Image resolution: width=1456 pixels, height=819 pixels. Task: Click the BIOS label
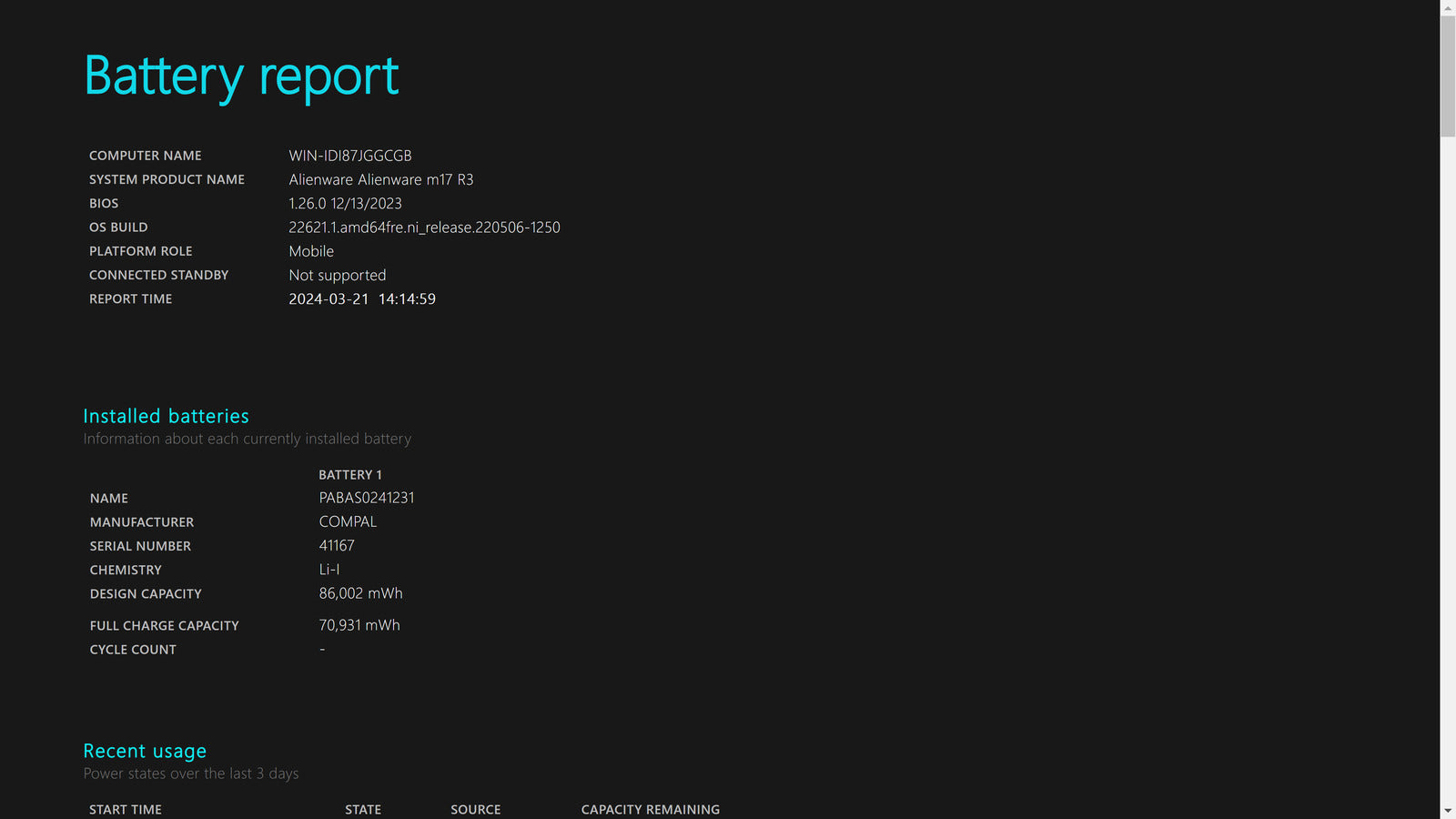(x=104, y=204)
